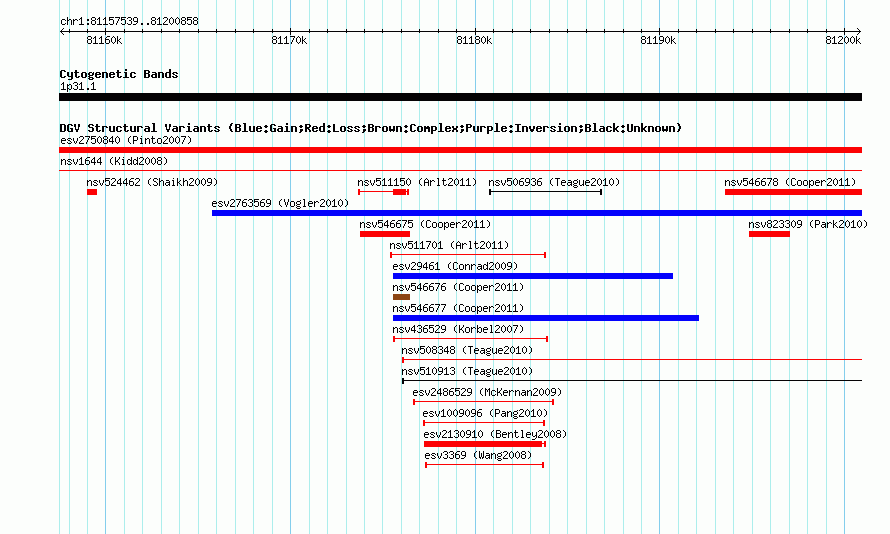
Task: Click the small red nsv524462 bar
Action: point(92,192)
